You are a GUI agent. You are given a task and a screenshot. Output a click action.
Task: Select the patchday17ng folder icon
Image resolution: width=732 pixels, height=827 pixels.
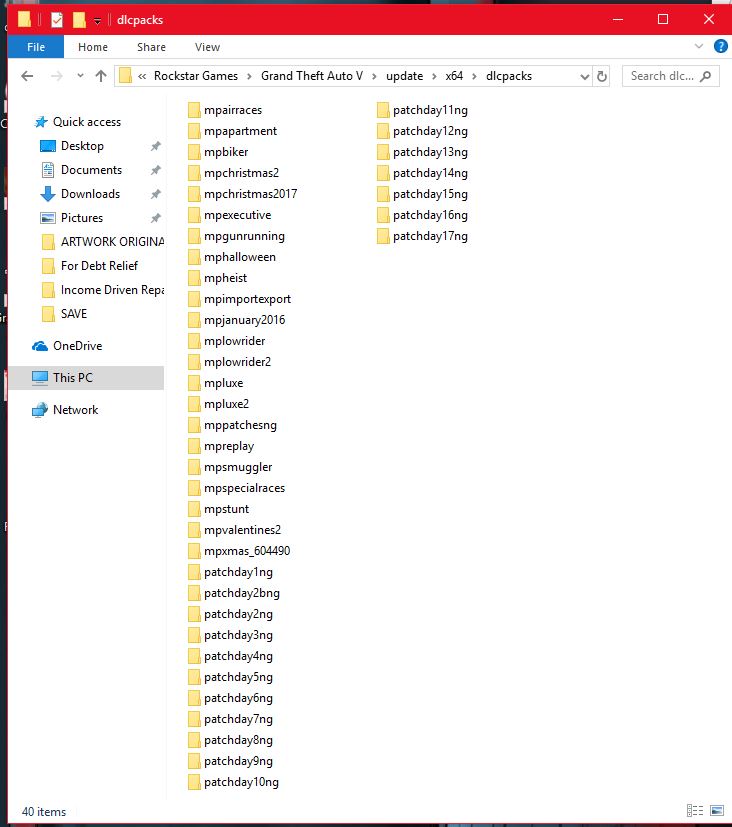coord(383,236)
